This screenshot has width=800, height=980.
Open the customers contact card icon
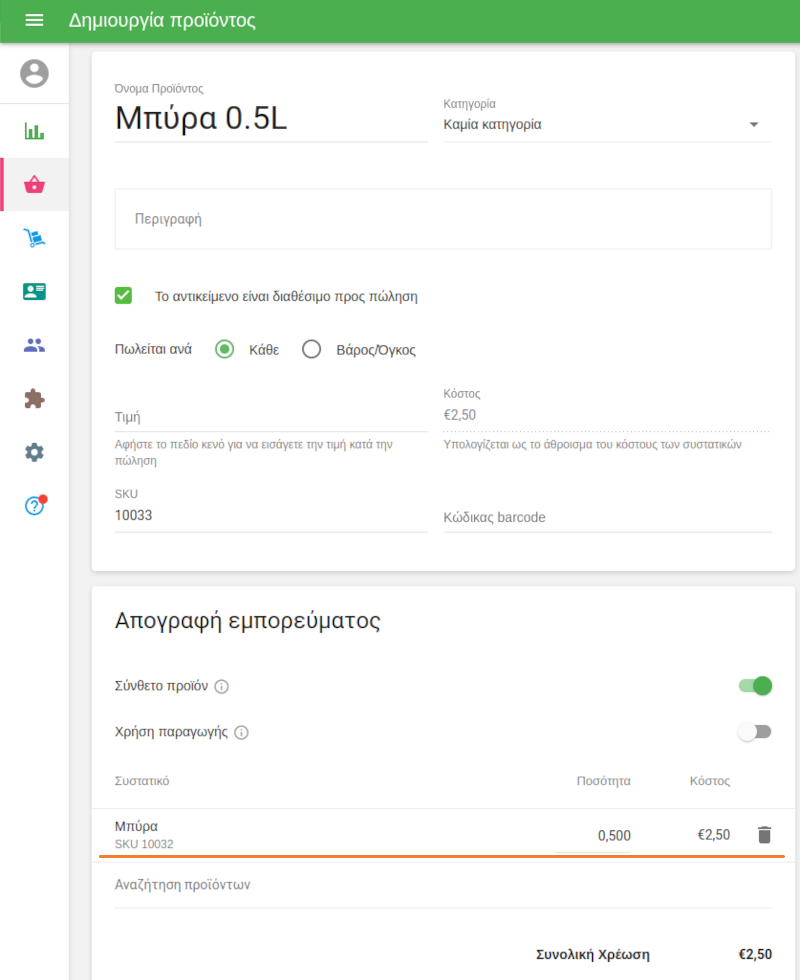point(34,291)
